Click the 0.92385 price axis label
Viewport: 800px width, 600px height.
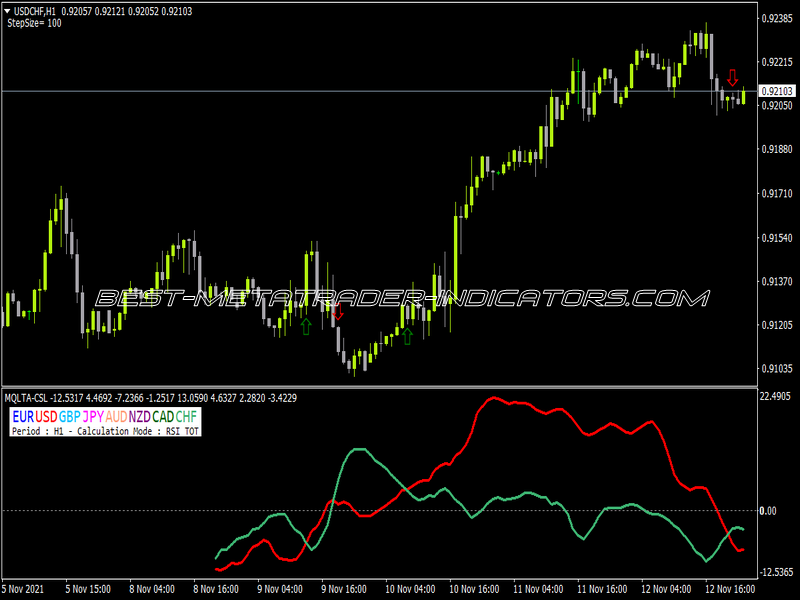(x=777, y=18)
